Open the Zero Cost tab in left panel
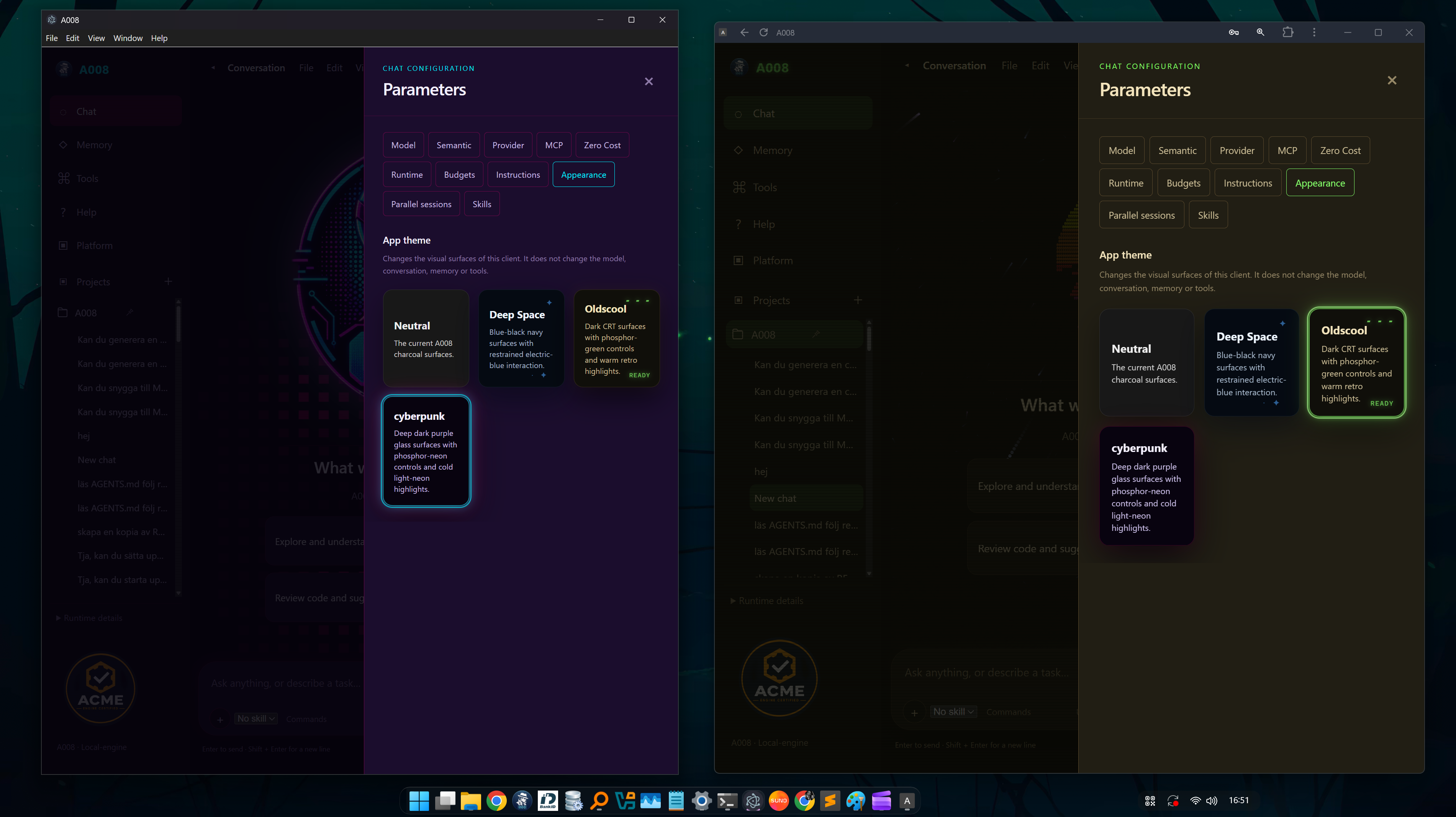Screen dimensions: 1456x817 pos(602,145)
